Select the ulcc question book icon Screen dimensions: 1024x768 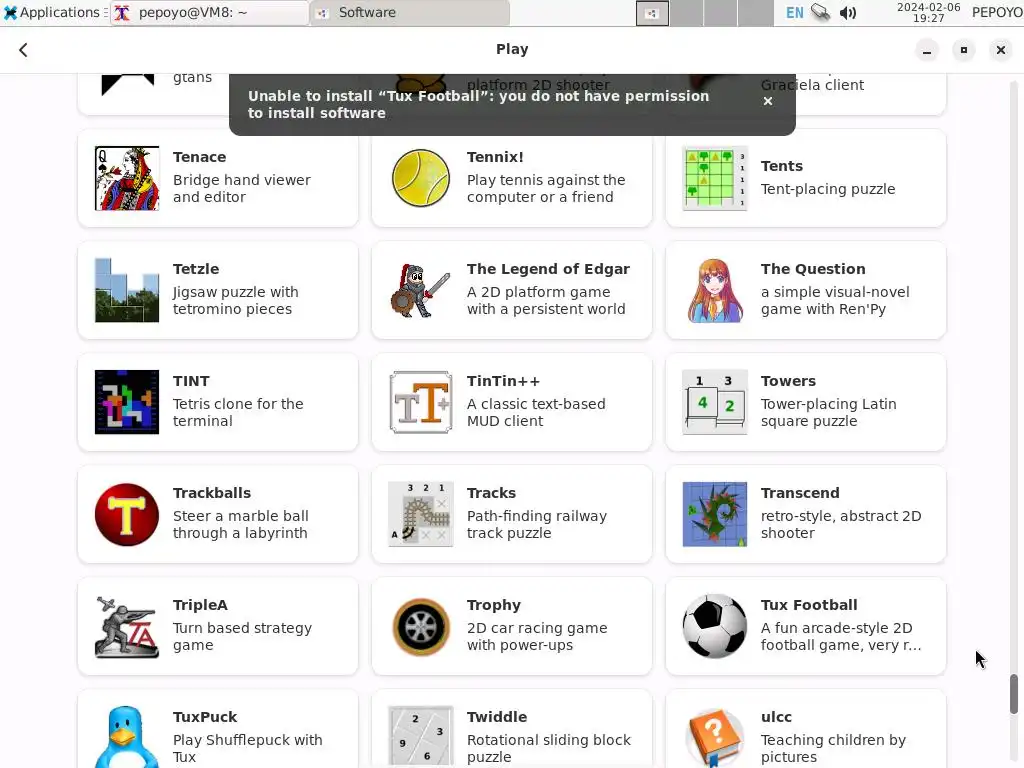[714, 737]
